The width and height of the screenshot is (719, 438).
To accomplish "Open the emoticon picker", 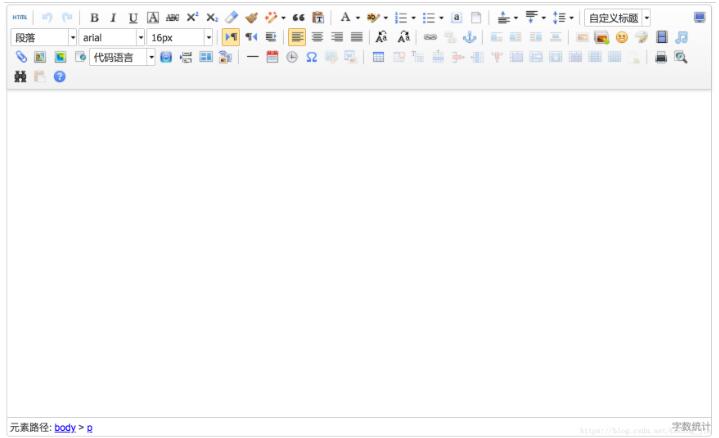I will pyautogui.click(x=622, y=37).
